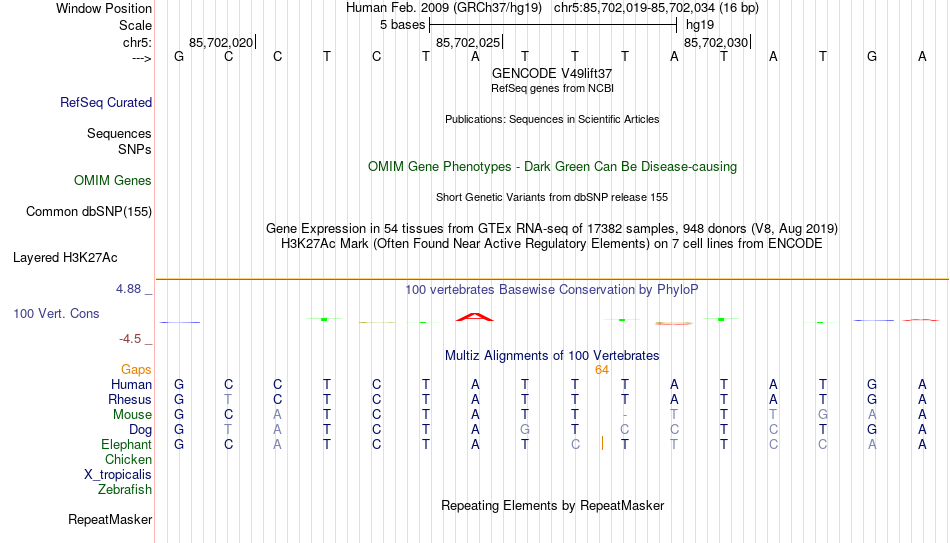Click the GENCODE V49lift37 track title
The height and width of the screenshot is (543, 950).
(552, 73)
